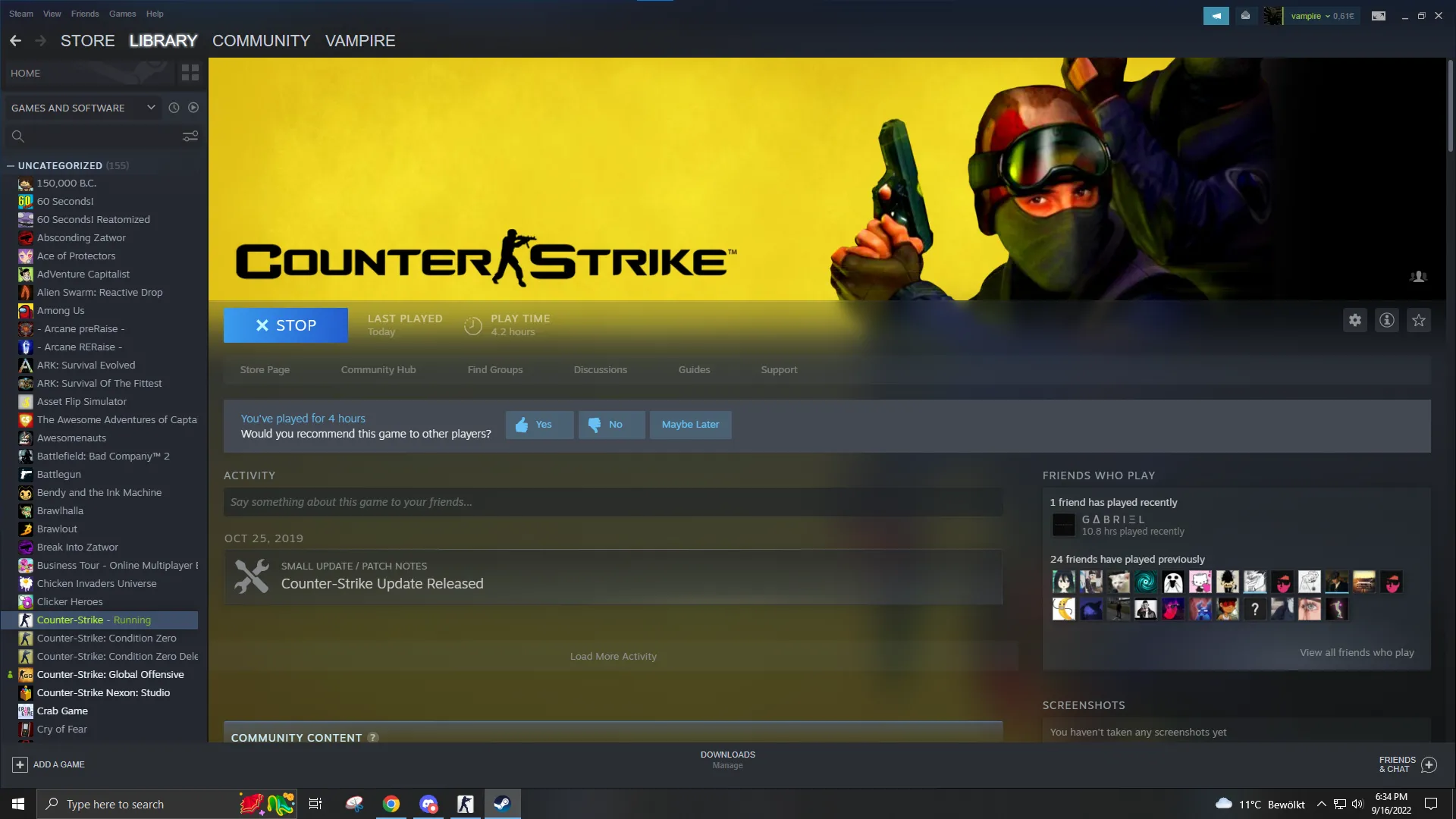1456x819 pixels.
Task: Toggle the library grid view icon
Action: pyautogui.click(x=190, y=73)
